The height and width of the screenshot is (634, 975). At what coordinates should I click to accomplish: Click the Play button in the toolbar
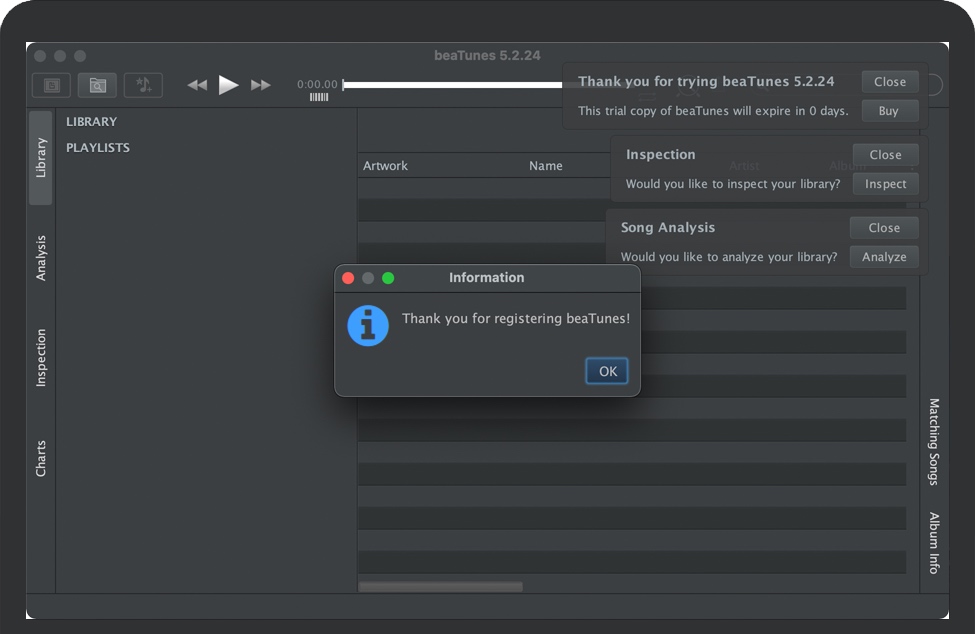[229, 85]
